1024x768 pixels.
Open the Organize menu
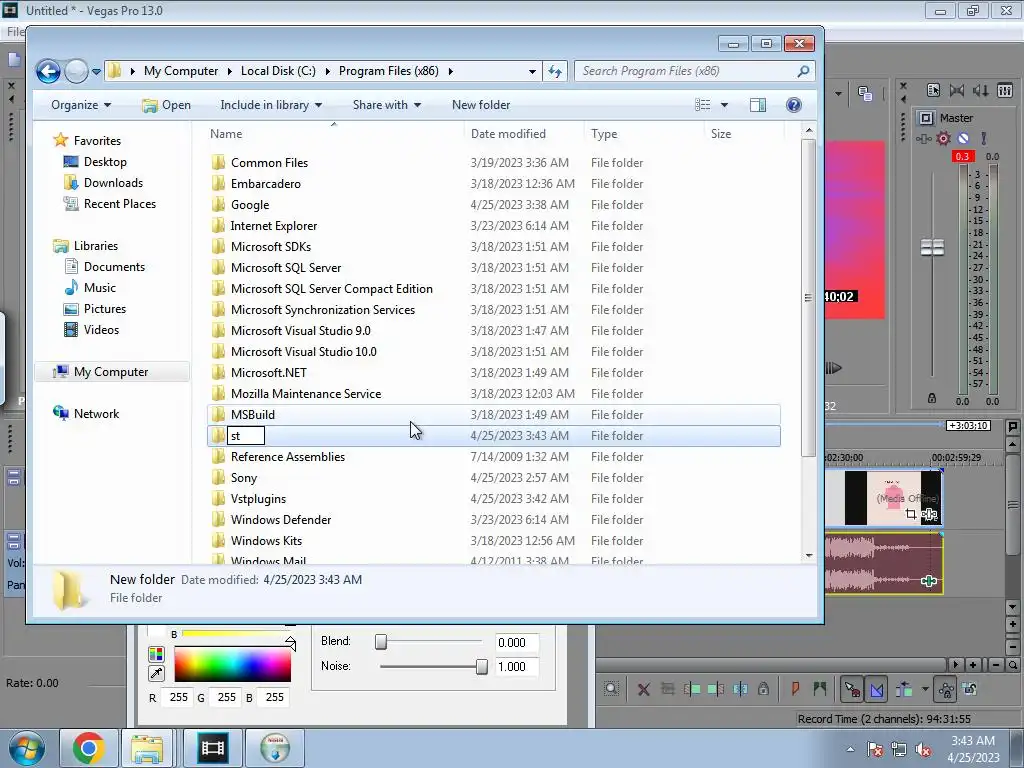(81, 105)
